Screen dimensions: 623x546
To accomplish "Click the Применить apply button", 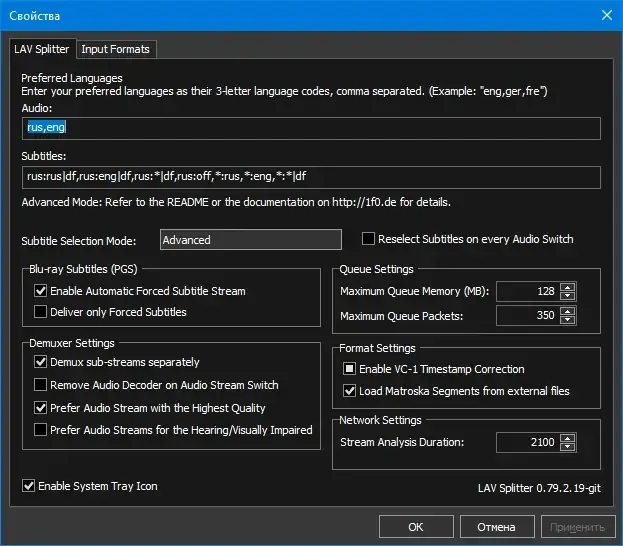I will [578, 527].
